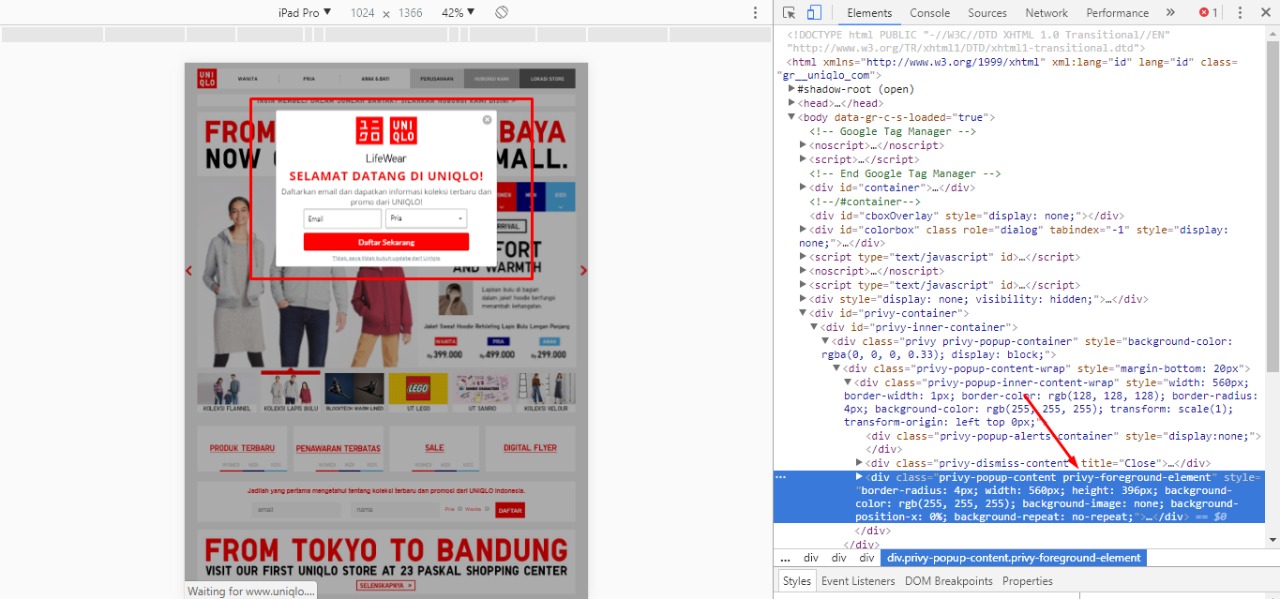Select the Pria radio button in footer form
Screen dimensions: 1280x599
[459, 509]
